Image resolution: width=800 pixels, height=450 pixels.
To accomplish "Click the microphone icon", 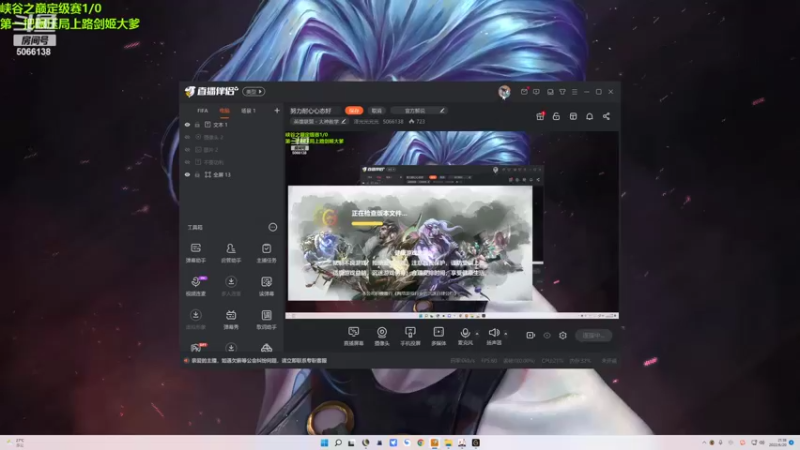I will pyautogui.click(x=465, y=333).
